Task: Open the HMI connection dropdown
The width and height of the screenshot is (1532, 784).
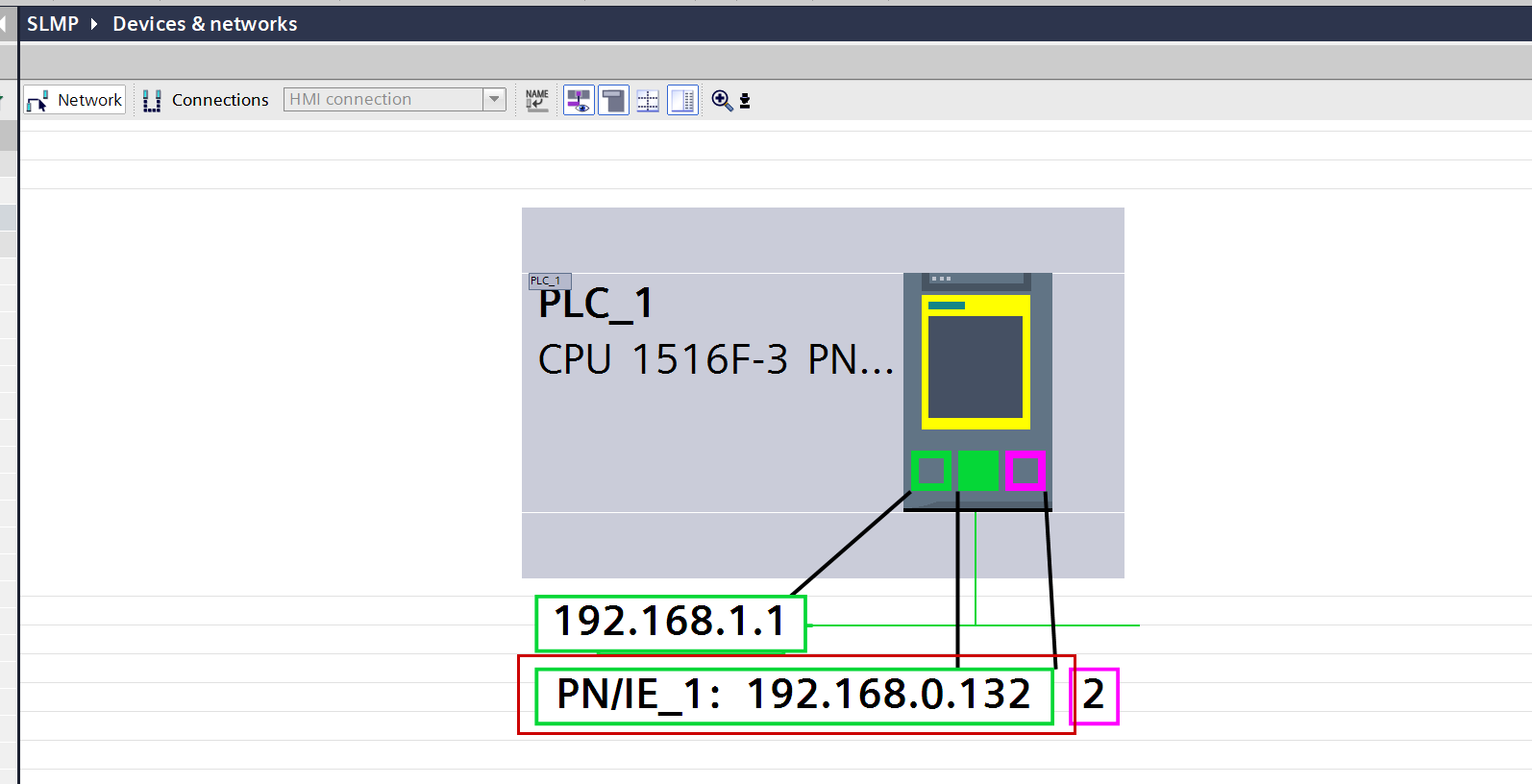Action: click(494, 100)
